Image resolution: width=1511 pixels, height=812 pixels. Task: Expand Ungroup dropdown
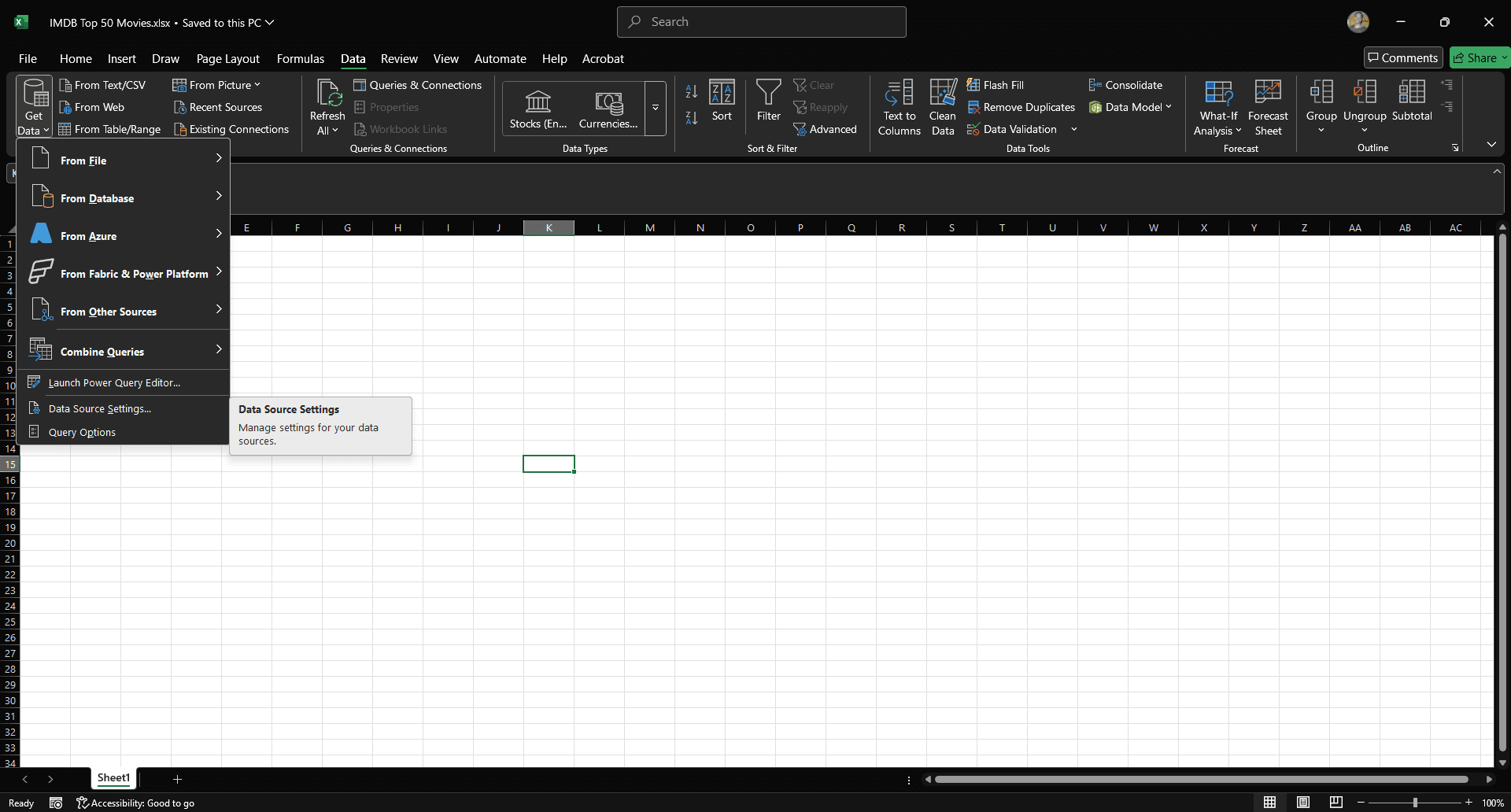point(1365,130)
